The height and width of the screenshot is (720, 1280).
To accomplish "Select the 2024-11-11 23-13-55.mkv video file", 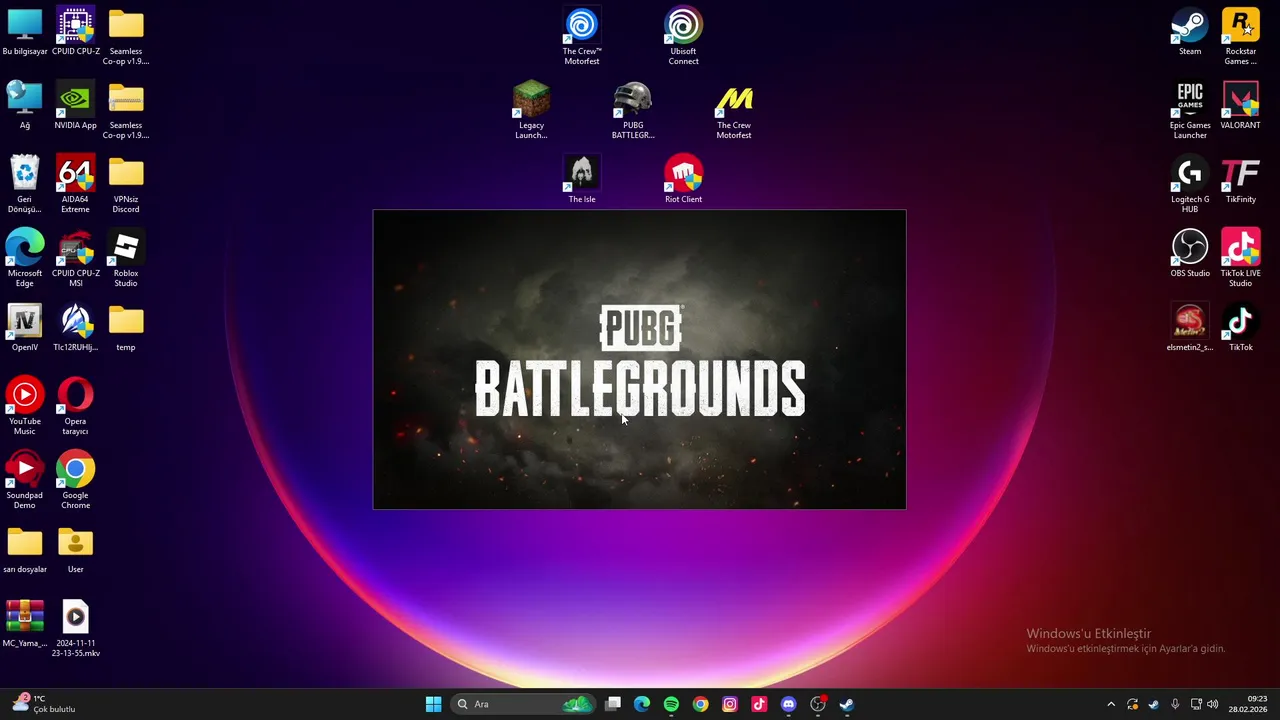I will (x=76, y=629).
